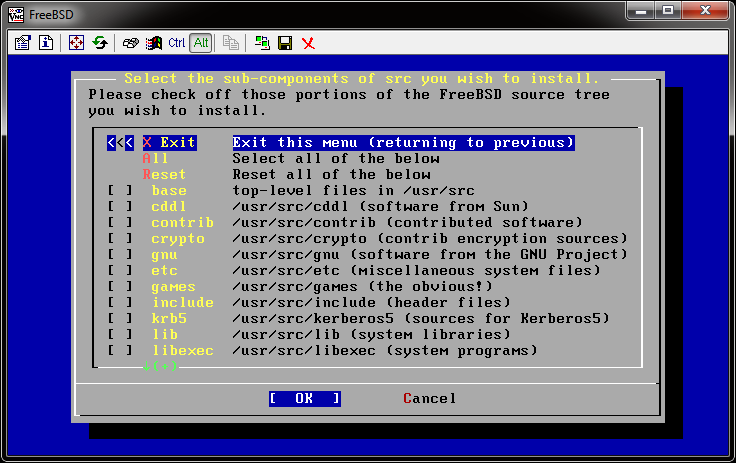The image size is (736, 463).
Task: Check the games source checkbox
Action: point(120,286)
